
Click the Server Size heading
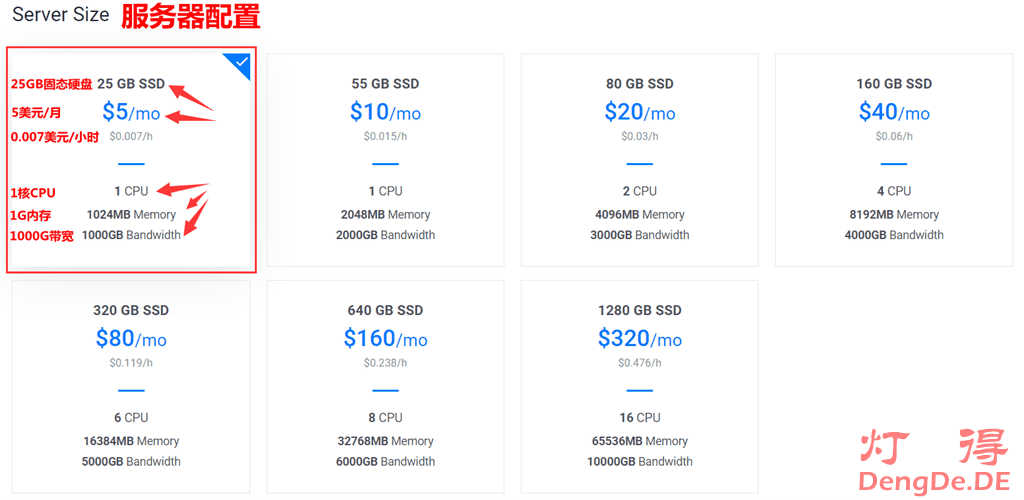[x=59, y=16]
